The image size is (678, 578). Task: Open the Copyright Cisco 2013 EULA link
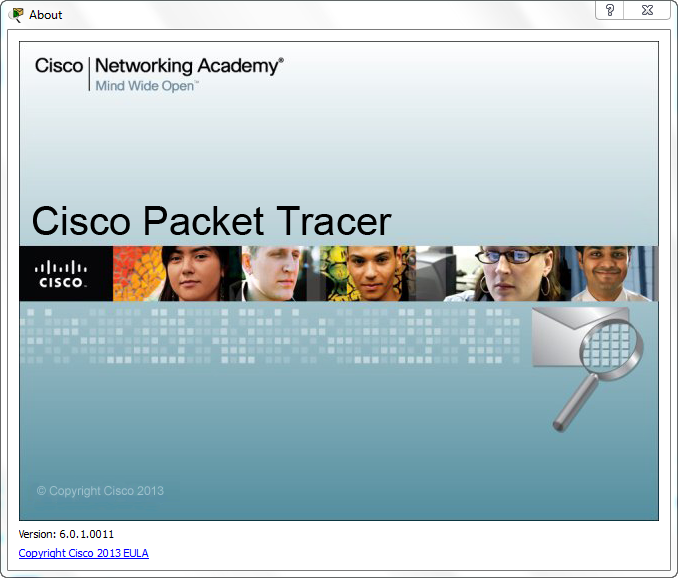pos(83,553)
